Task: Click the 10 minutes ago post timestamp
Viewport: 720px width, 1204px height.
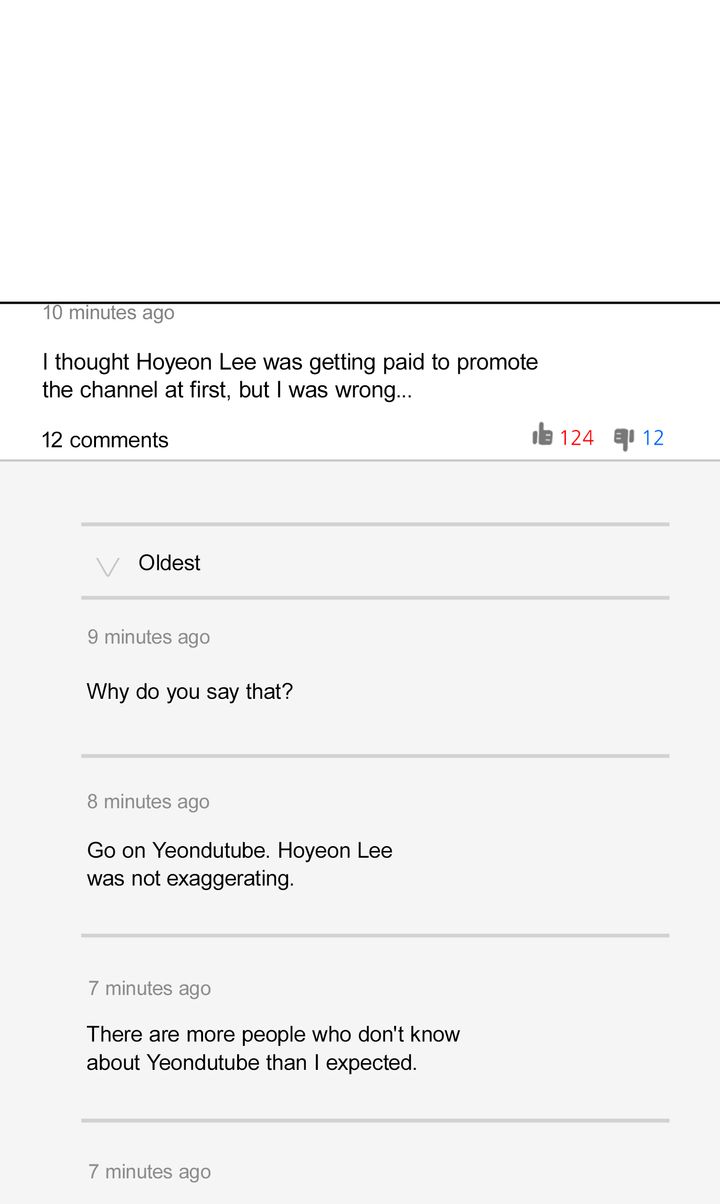Action: click(x=108, y=313)
